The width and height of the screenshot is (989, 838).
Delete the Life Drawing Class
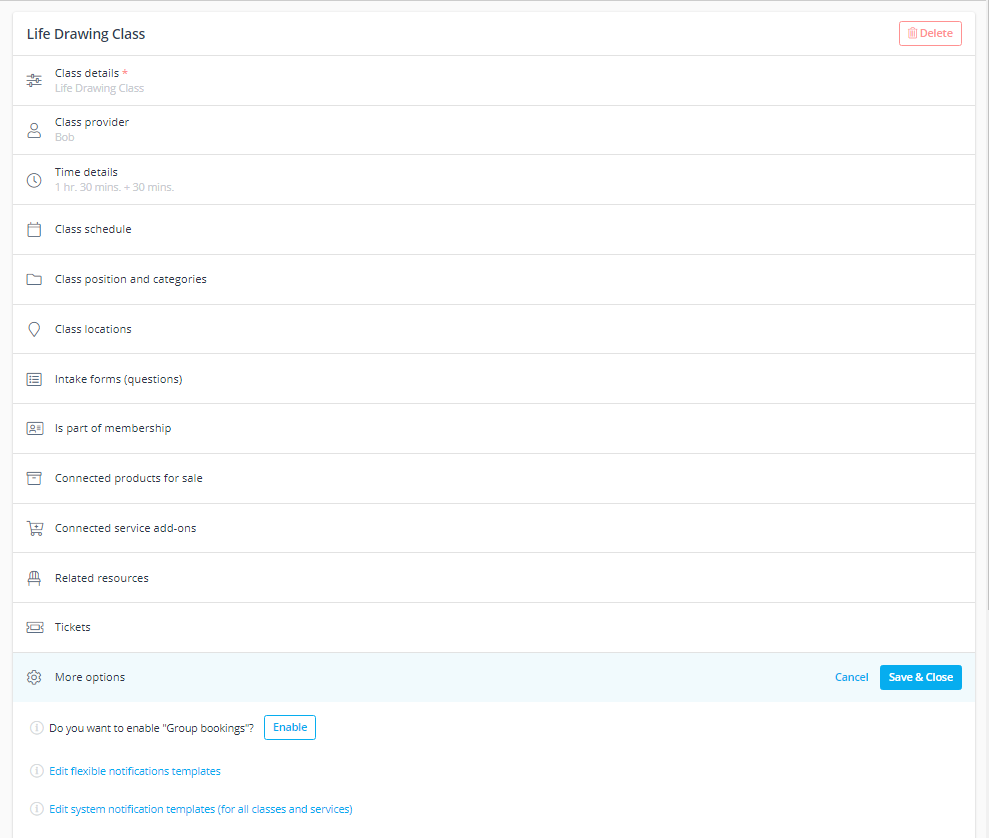click(930, 33)
